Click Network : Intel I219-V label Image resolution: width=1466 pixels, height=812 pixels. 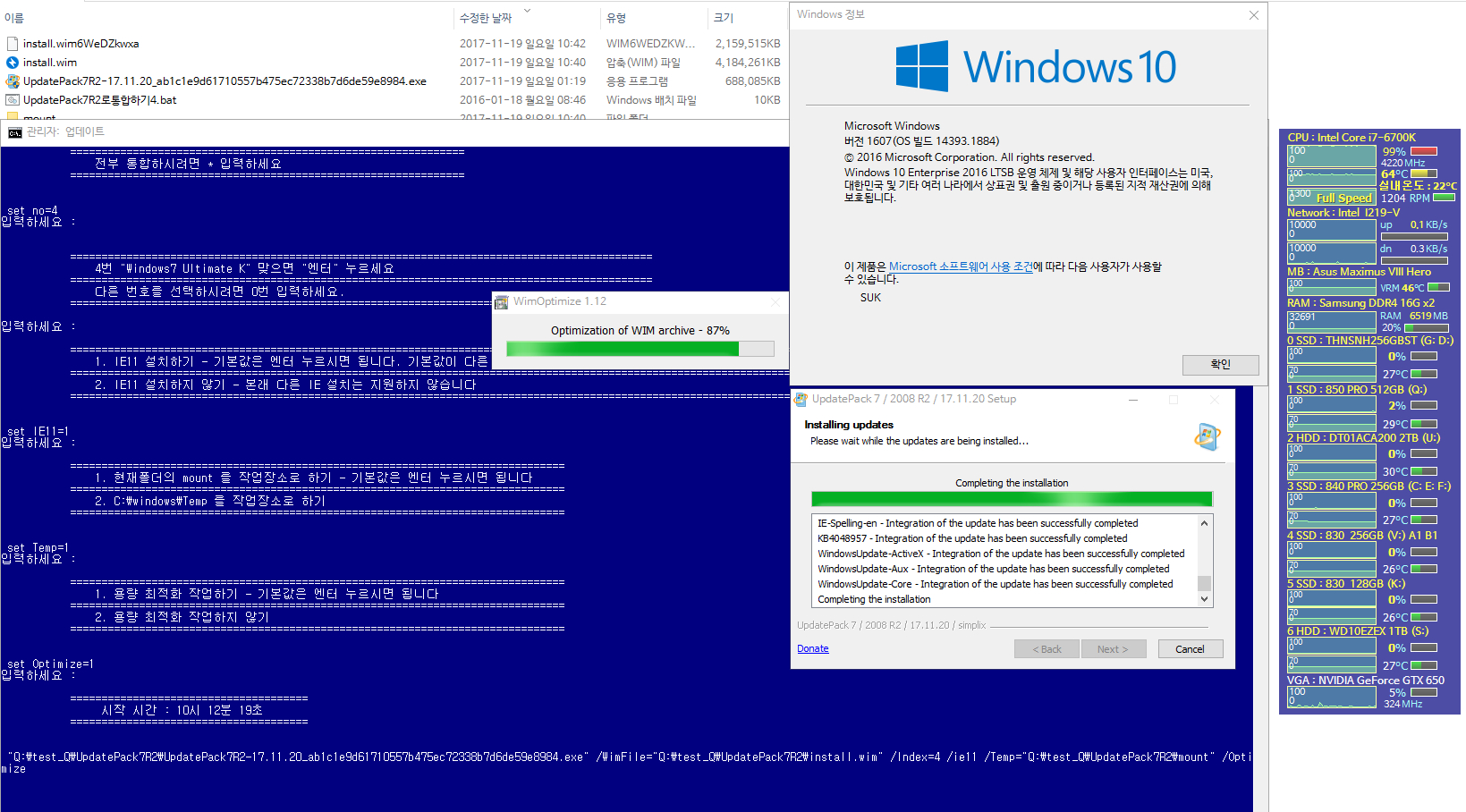tap(1343, 213)
